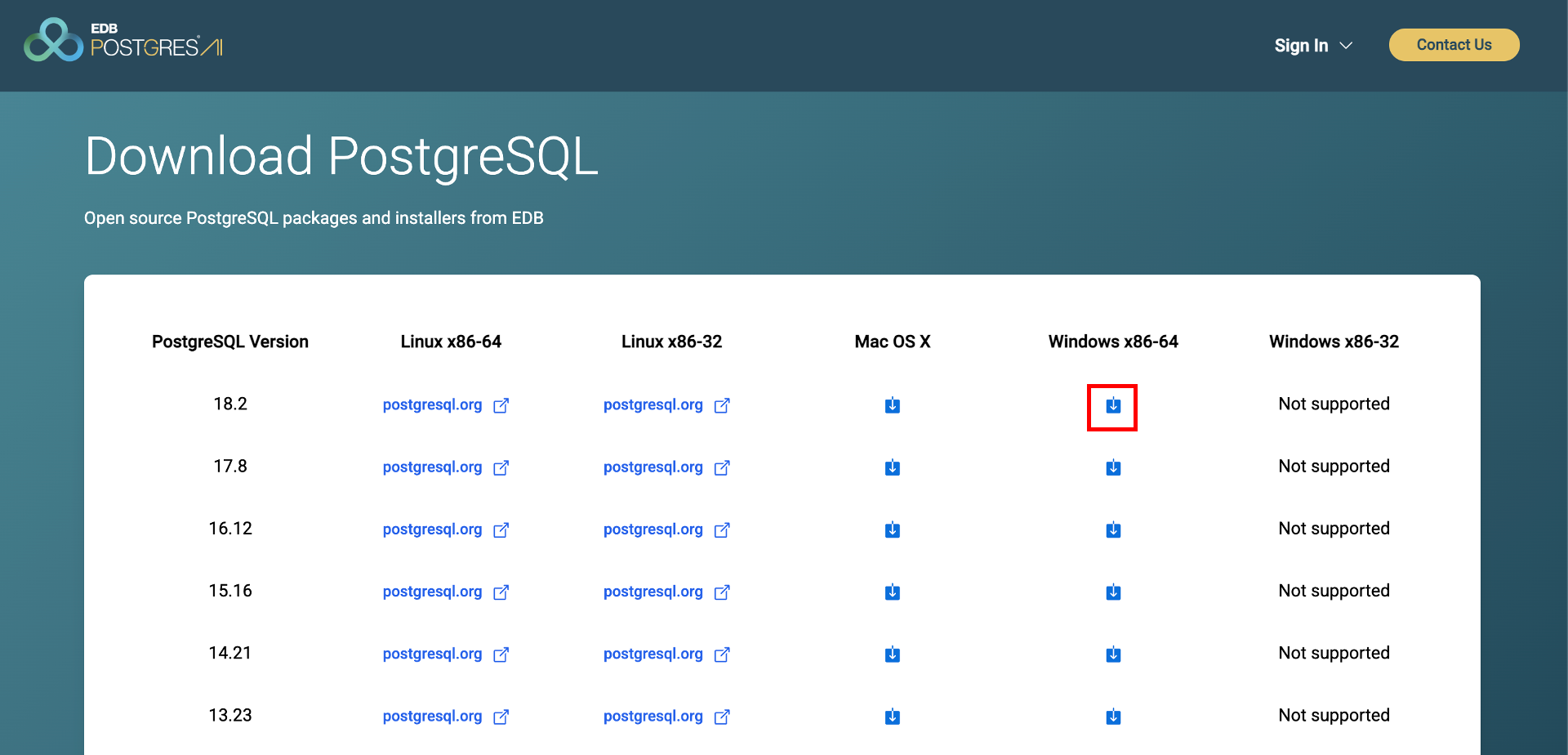Viewport: 1568px width, 755px height.
Task: Click the Windows x86-32 column header
Action: click(x=1334, y=342)
